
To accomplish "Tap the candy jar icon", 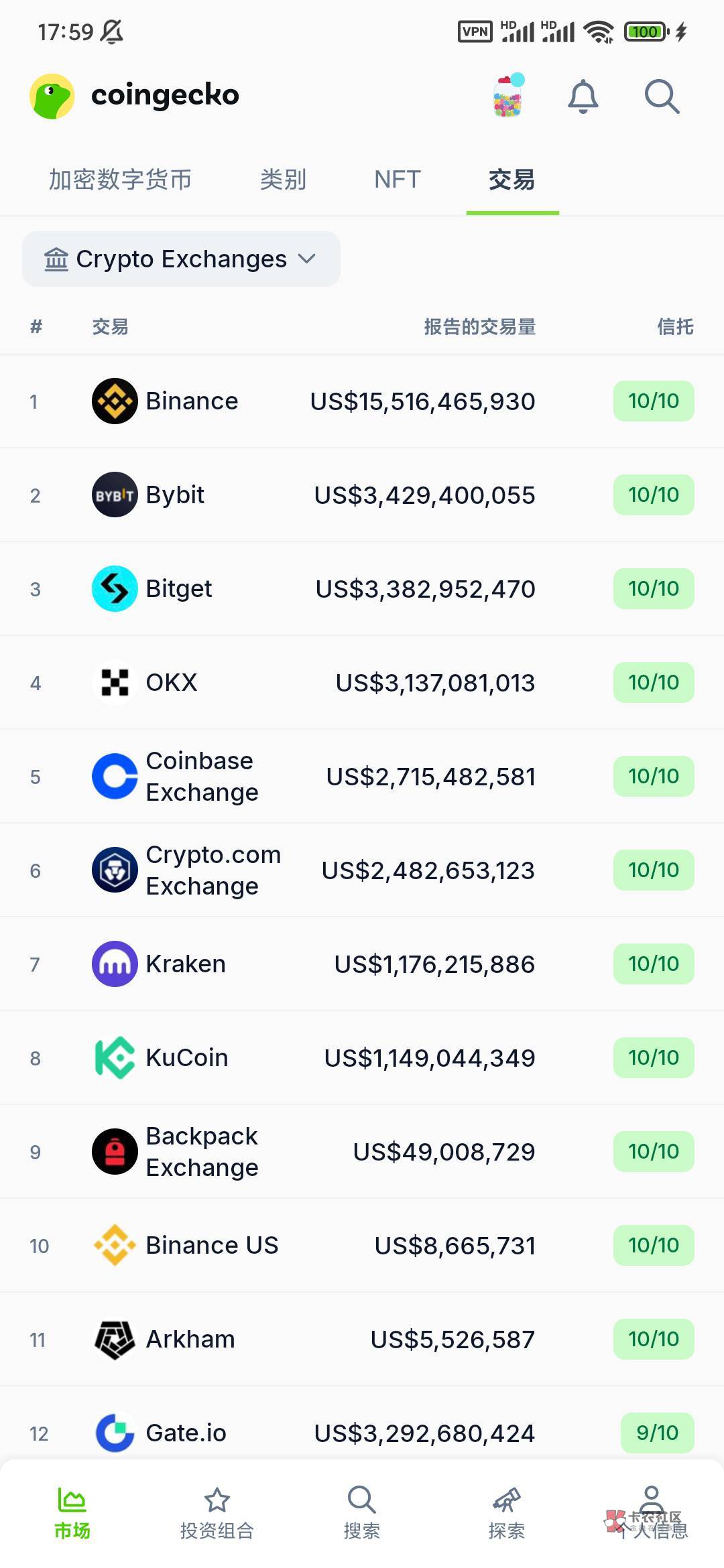I will 507,96.
